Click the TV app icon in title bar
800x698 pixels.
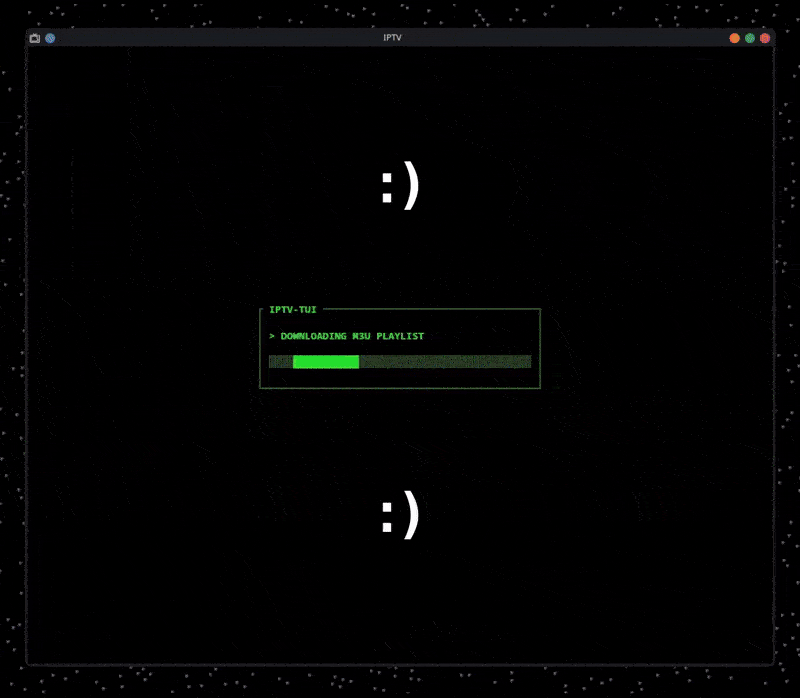(35, 38)
